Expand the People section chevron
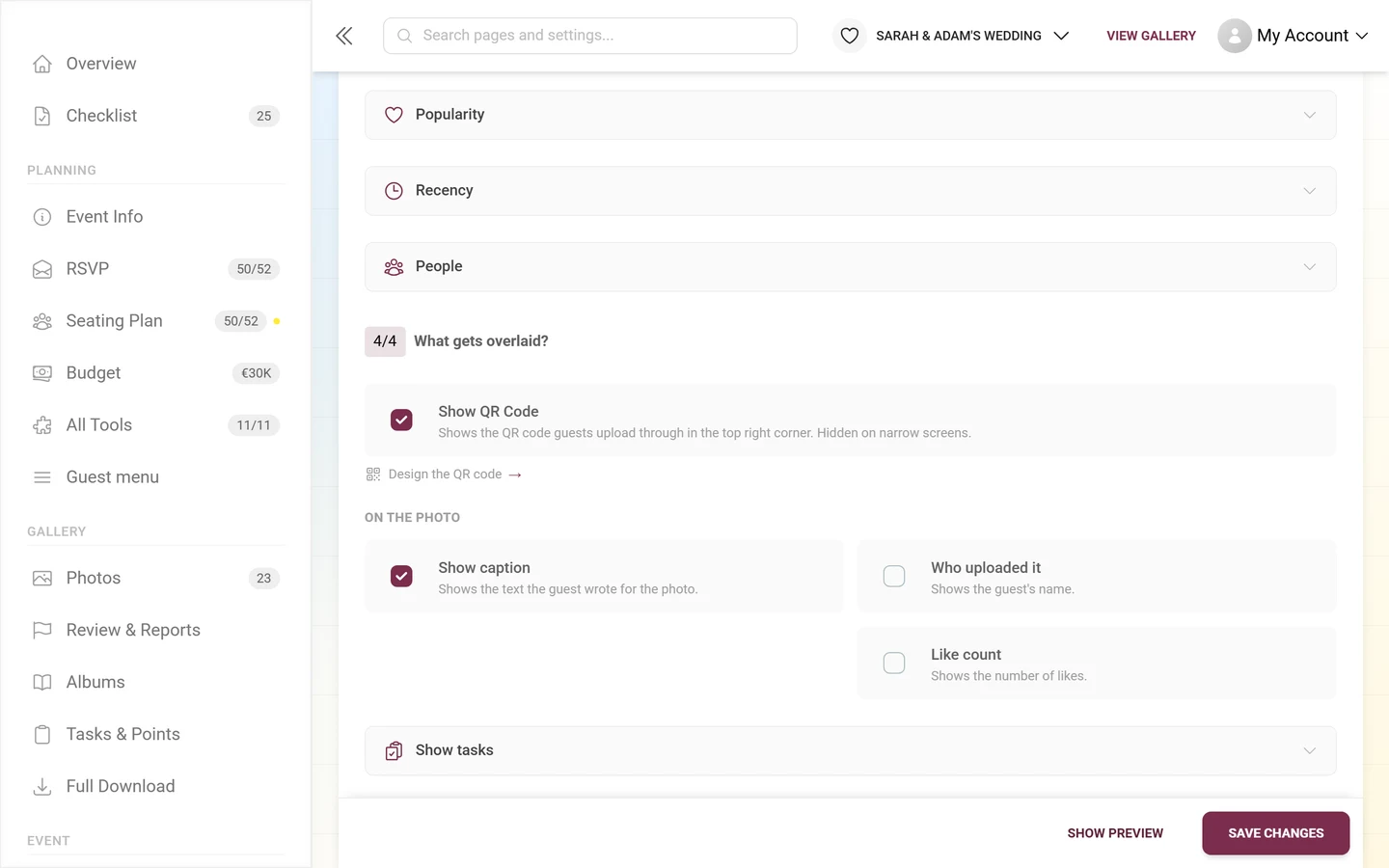1389x868 pixels. pos(1310,267)
